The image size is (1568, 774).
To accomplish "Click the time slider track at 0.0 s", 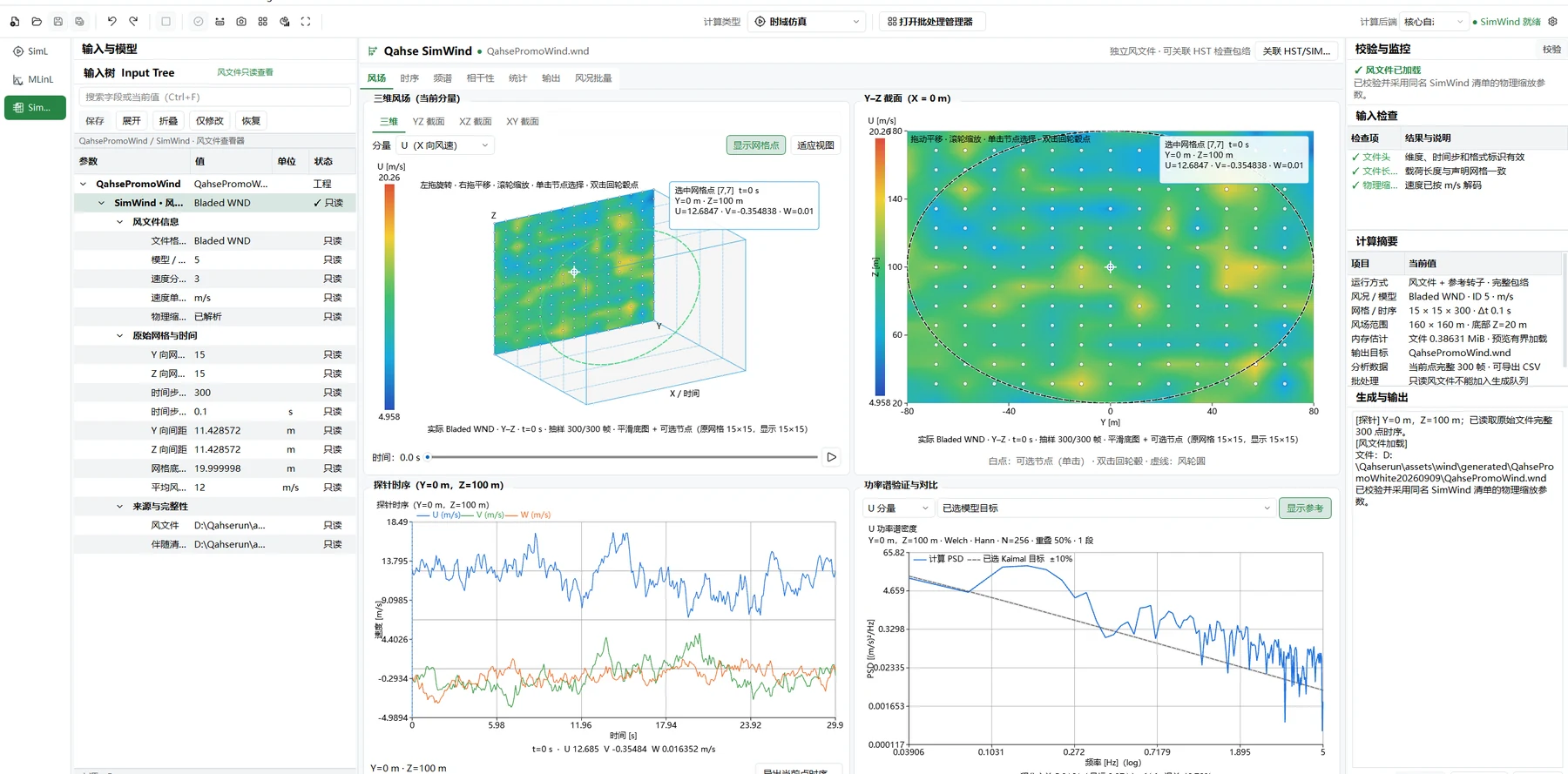I will (428, 457).
